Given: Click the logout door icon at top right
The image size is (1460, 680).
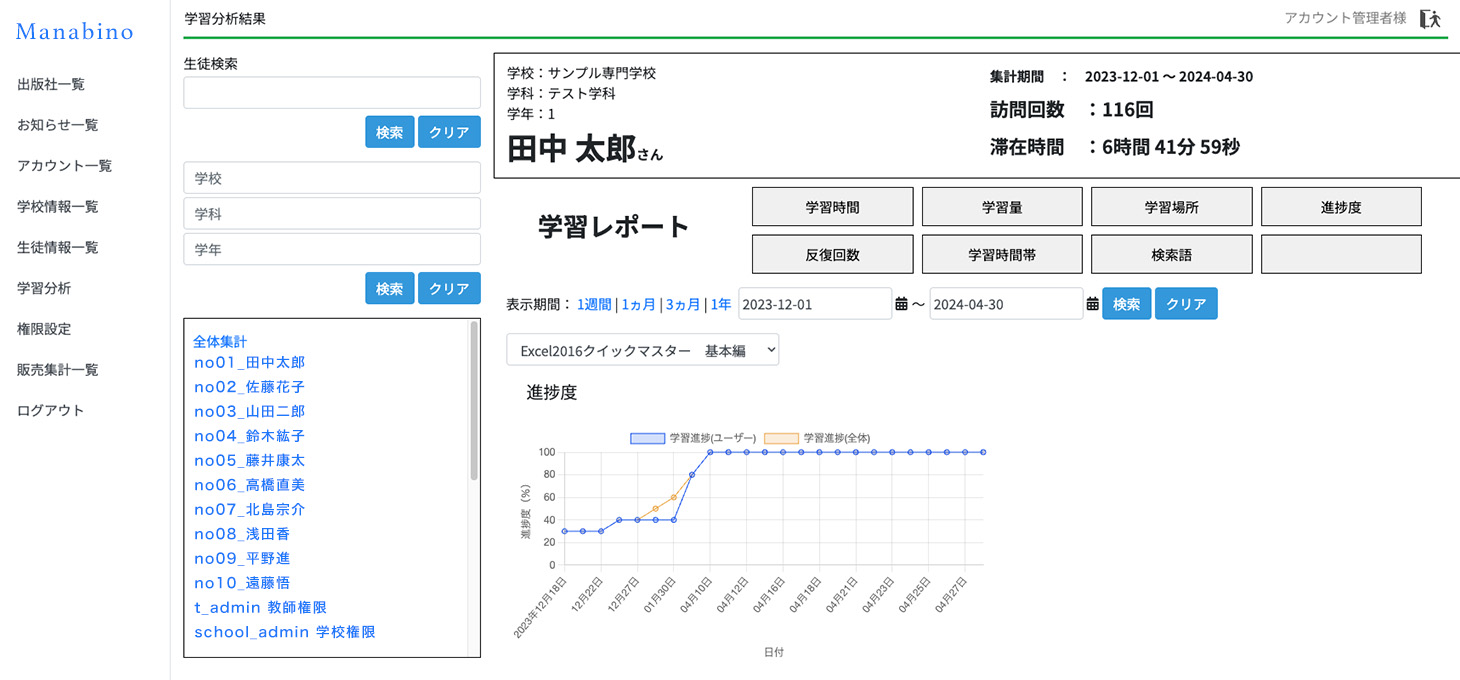Looking at the screenshot, I should pos(1430,18).
